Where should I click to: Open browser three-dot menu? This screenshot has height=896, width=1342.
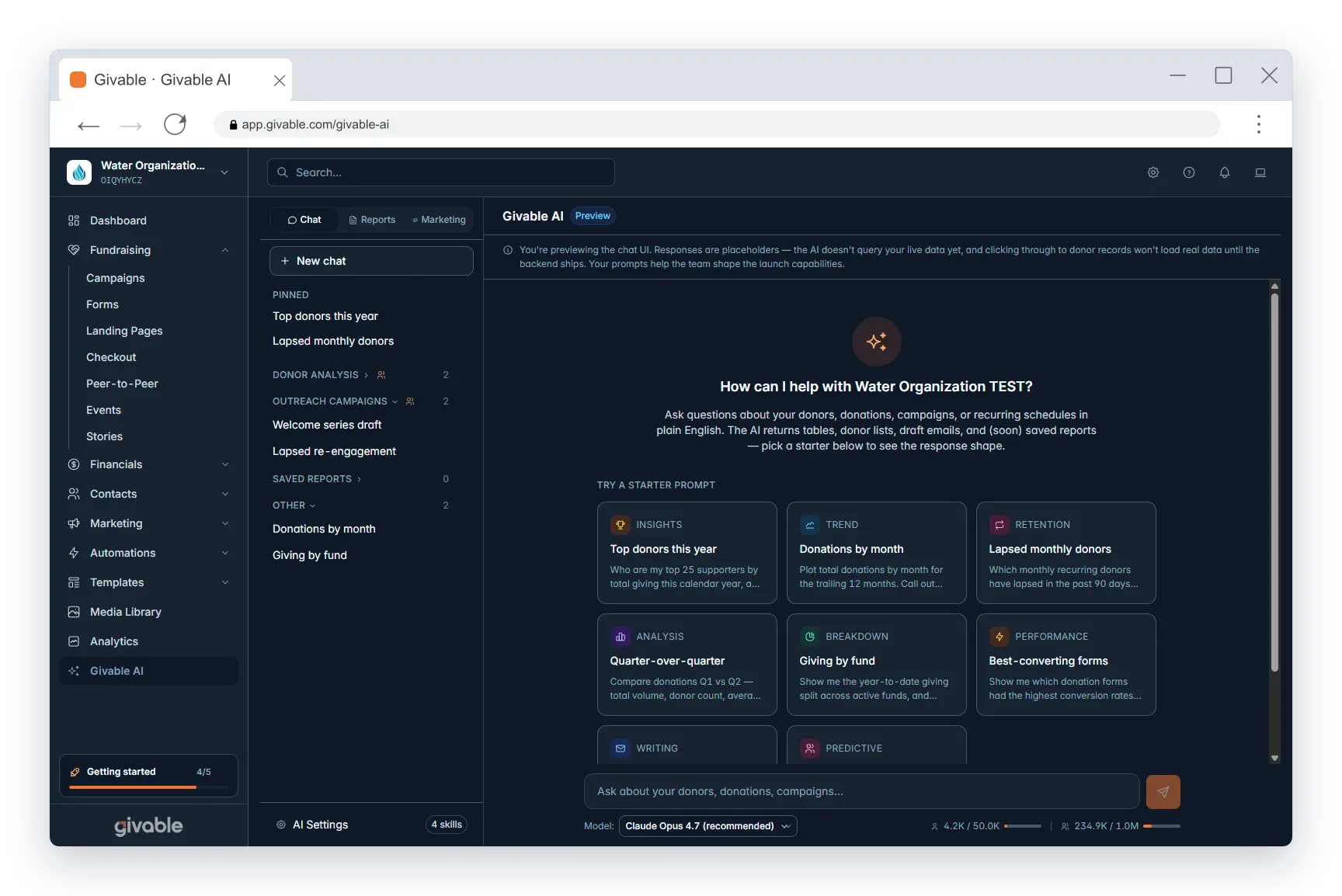point(1259,124)
